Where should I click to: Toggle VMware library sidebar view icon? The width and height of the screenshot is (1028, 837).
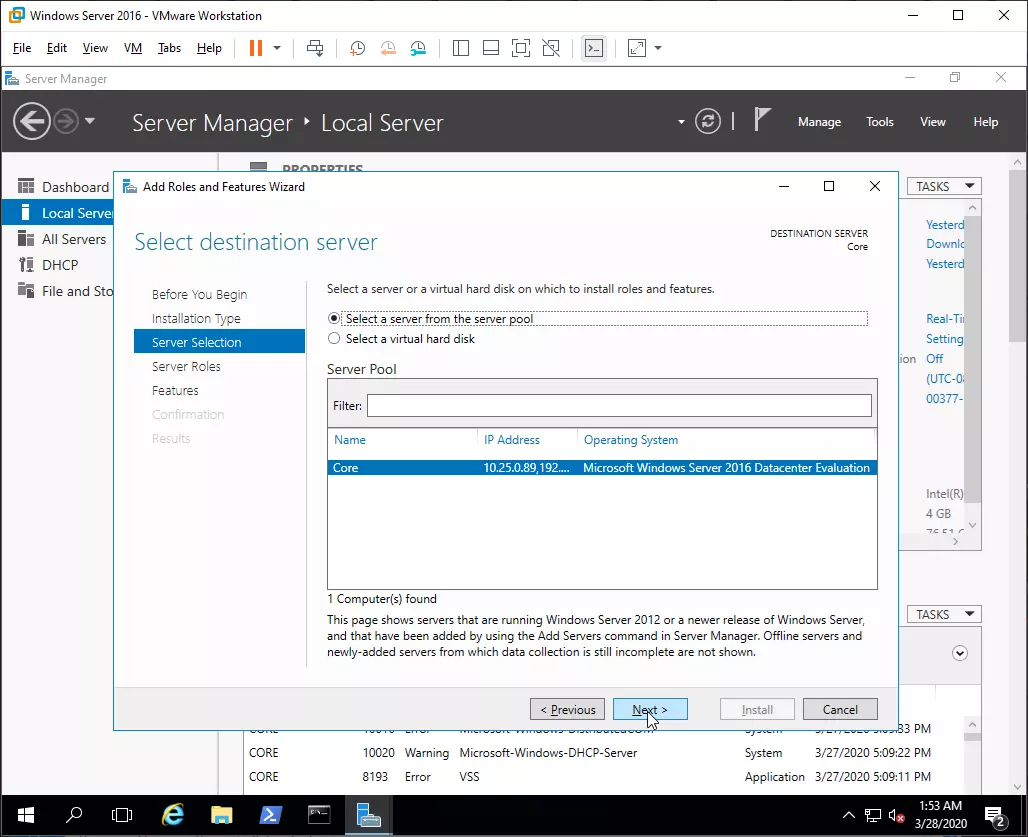point(461,48)
